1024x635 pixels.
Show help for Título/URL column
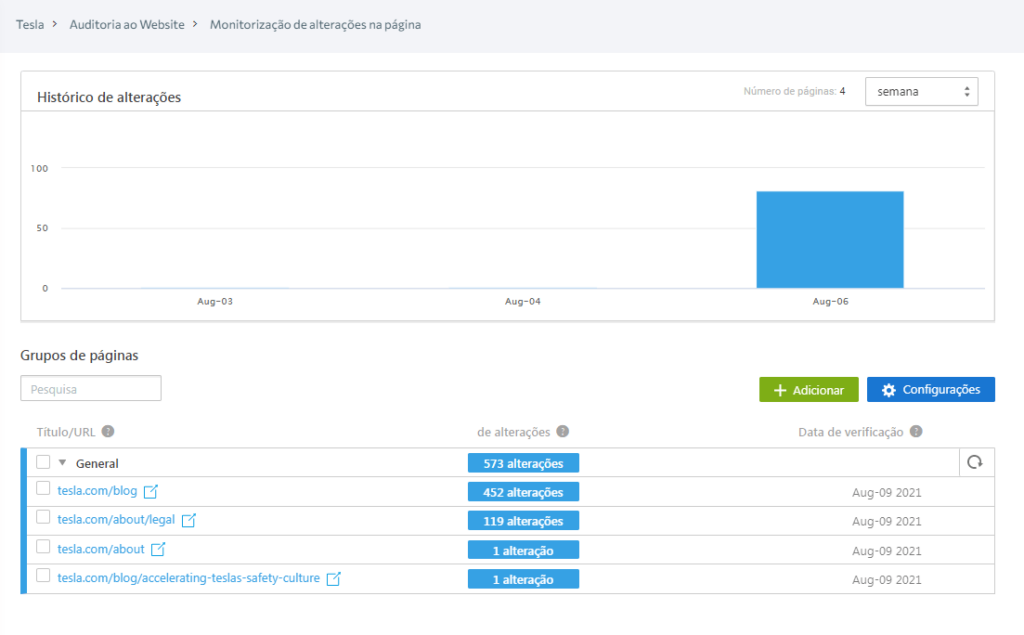click(108, 431)
